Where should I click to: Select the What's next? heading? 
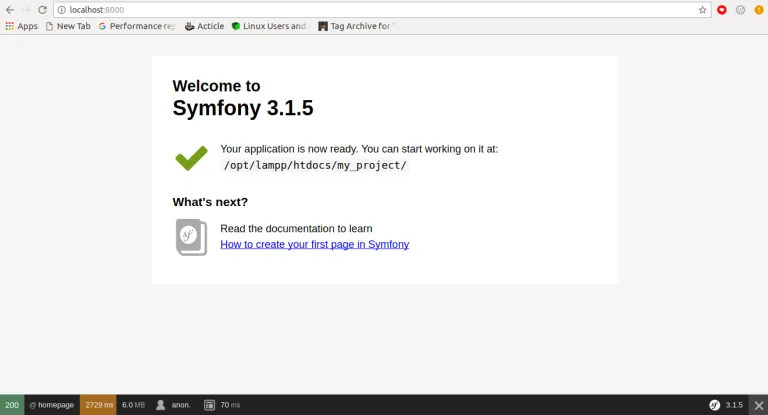click(210, 202)
